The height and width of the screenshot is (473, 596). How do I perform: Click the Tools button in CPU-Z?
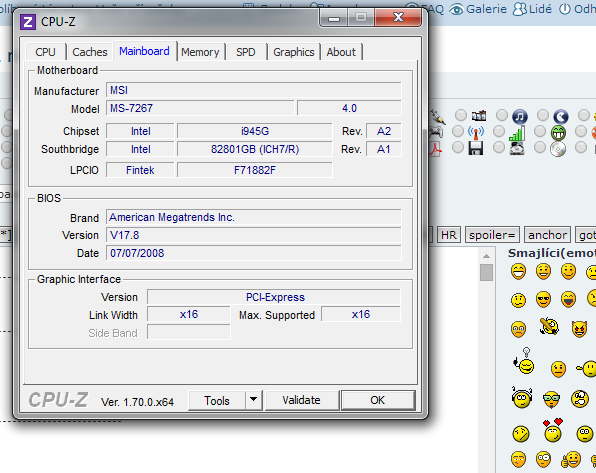(217, 400)
